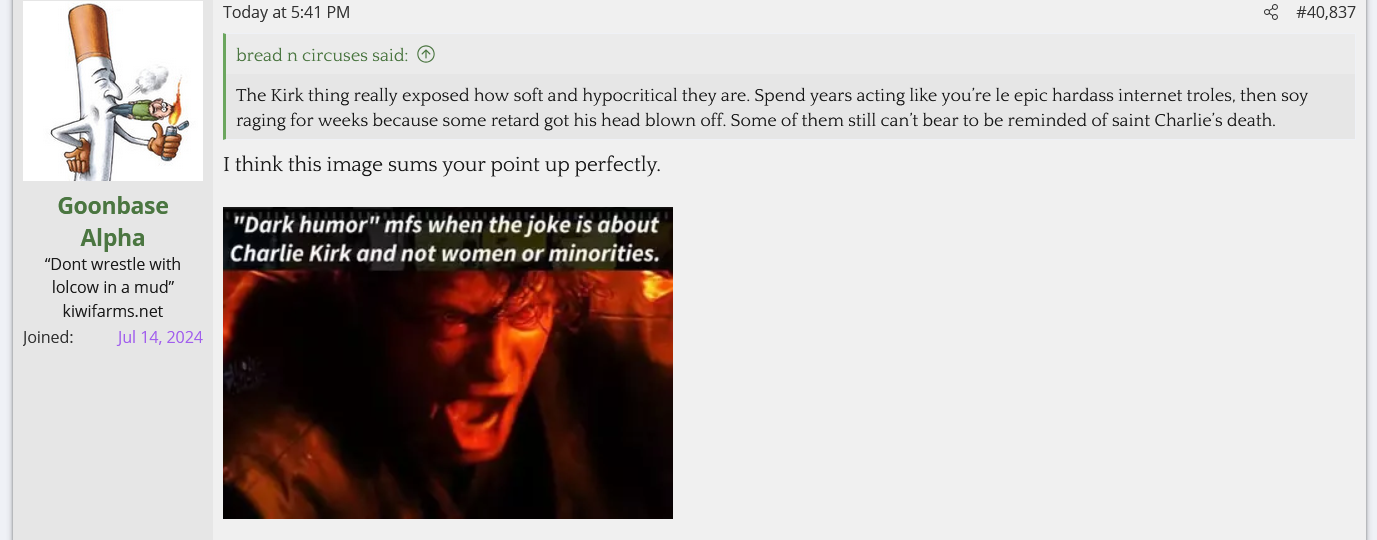Click the "Today at 5:41 PM" timestamp

(286, 13)
